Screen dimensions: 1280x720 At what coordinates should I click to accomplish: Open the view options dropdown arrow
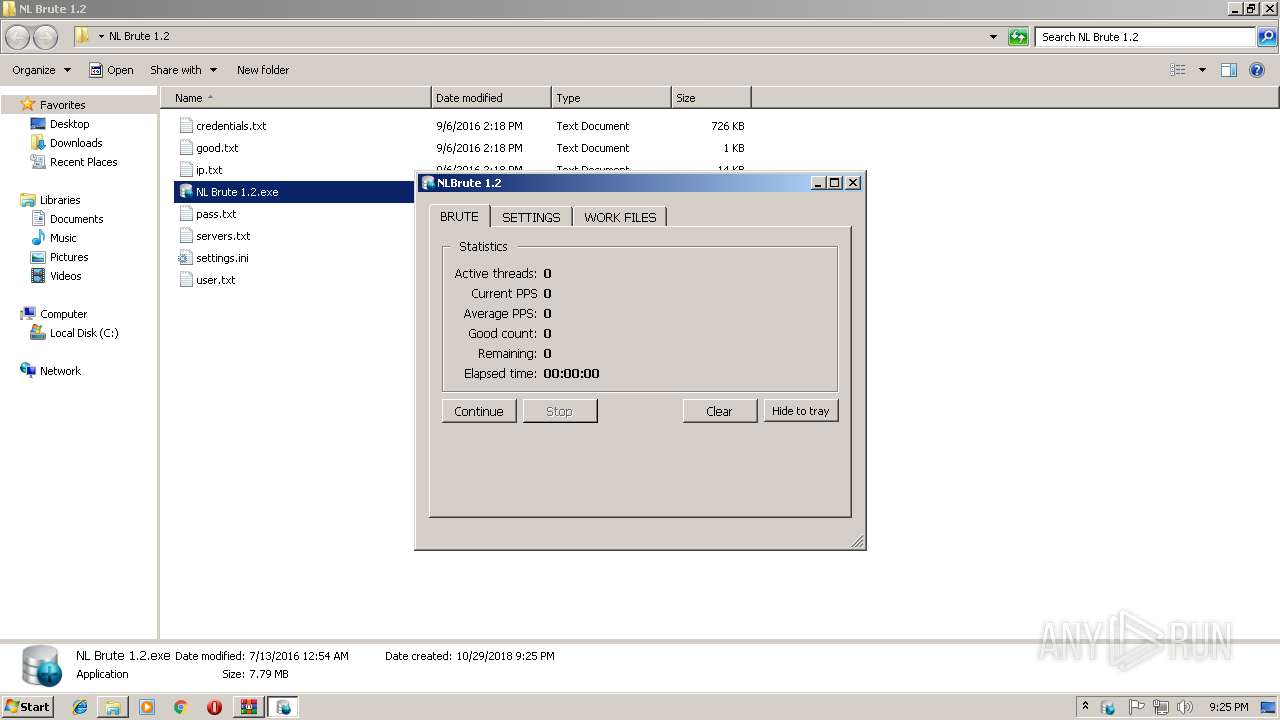1202,70
